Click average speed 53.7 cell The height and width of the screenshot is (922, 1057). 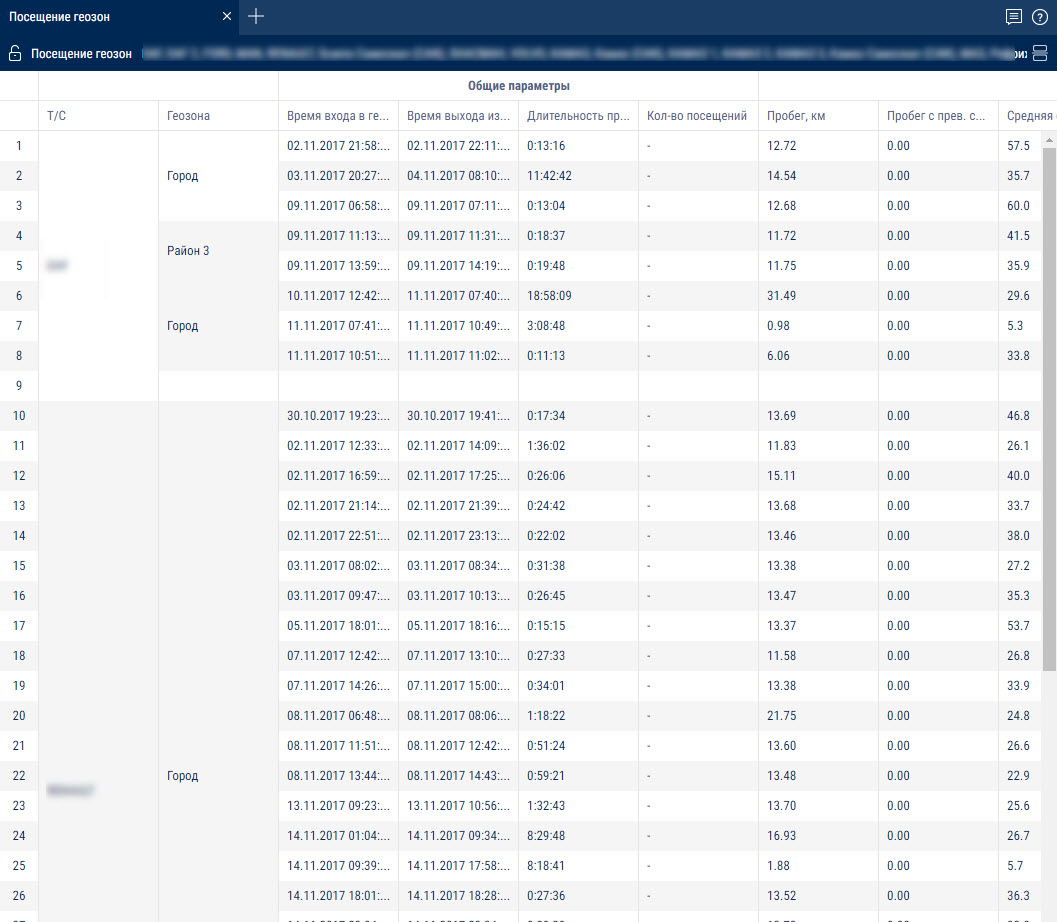point(1018,625)
